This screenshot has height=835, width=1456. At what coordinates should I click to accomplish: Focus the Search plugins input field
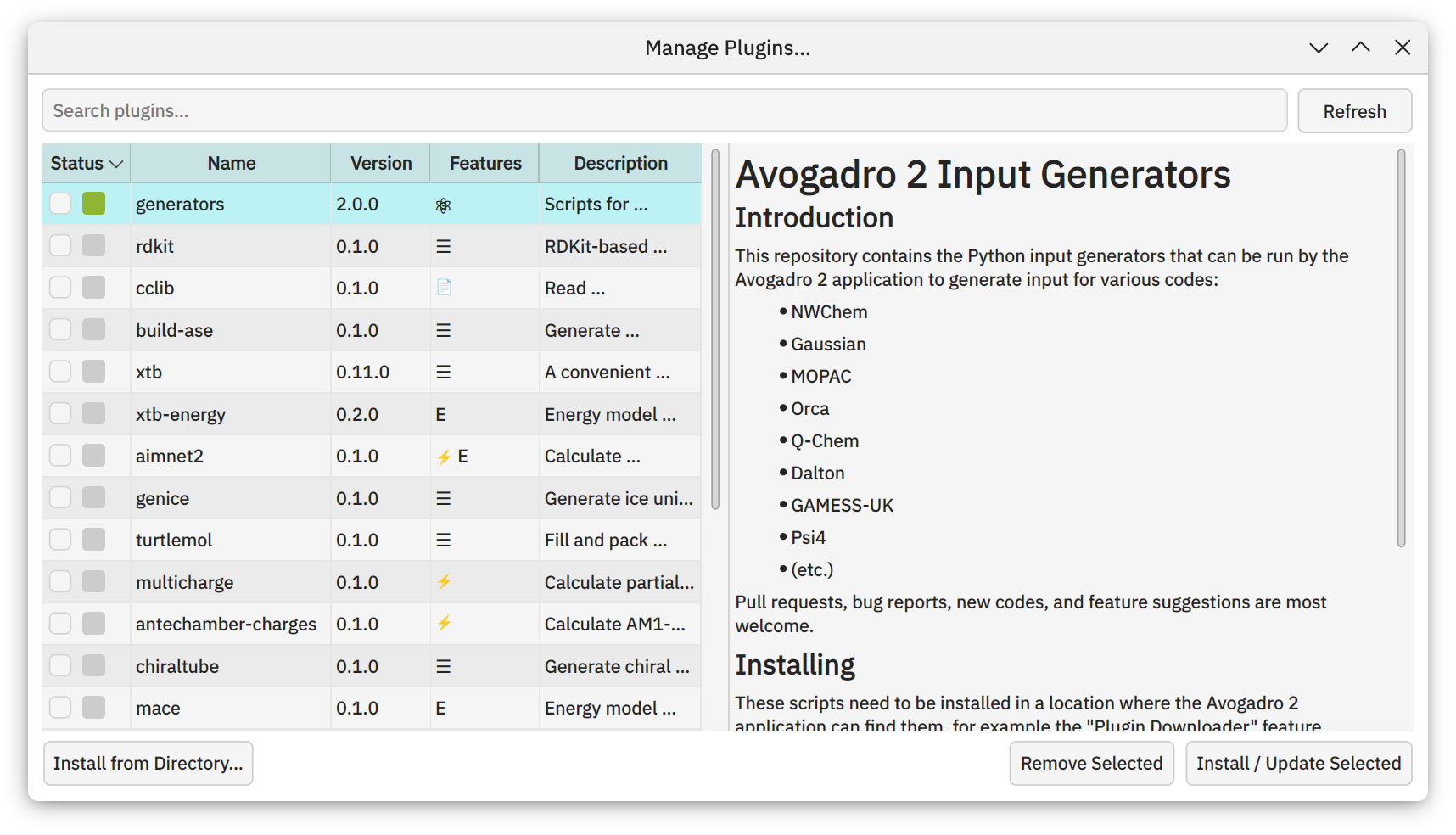pos(664,111)
